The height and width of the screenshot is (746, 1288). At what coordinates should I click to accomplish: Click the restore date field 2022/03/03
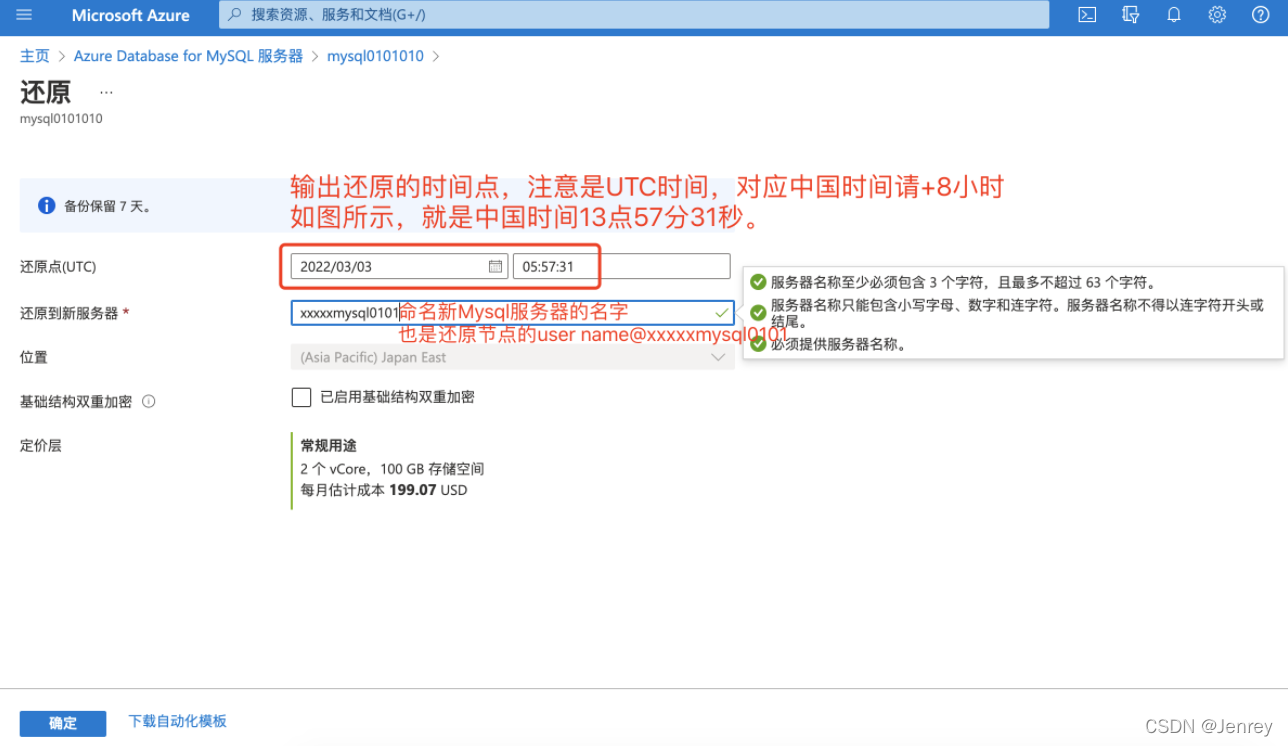coord(399,267)
